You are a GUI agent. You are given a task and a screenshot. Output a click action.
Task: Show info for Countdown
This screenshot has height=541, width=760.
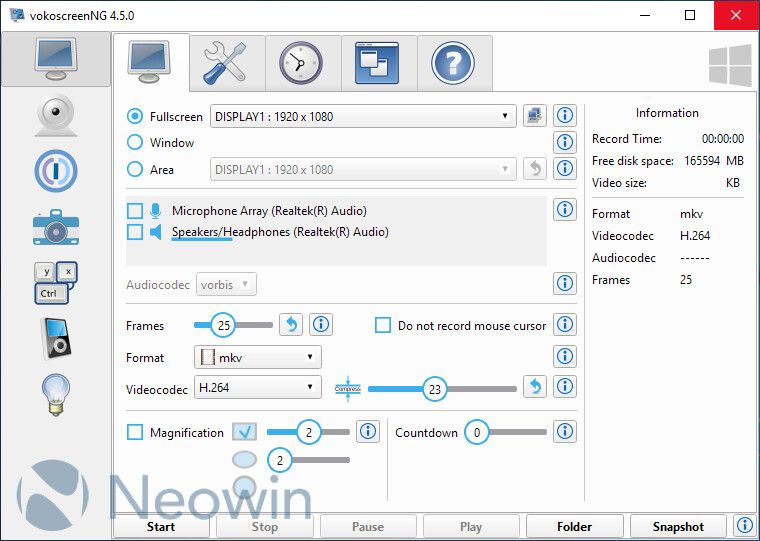pos(565,431)
